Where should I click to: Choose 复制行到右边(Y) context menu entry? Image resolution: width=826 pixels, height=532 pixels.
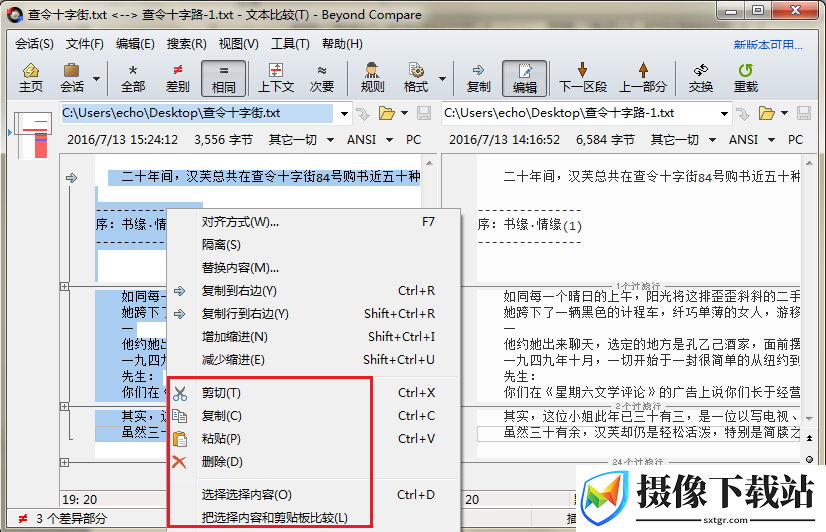[x=316, y=314]
